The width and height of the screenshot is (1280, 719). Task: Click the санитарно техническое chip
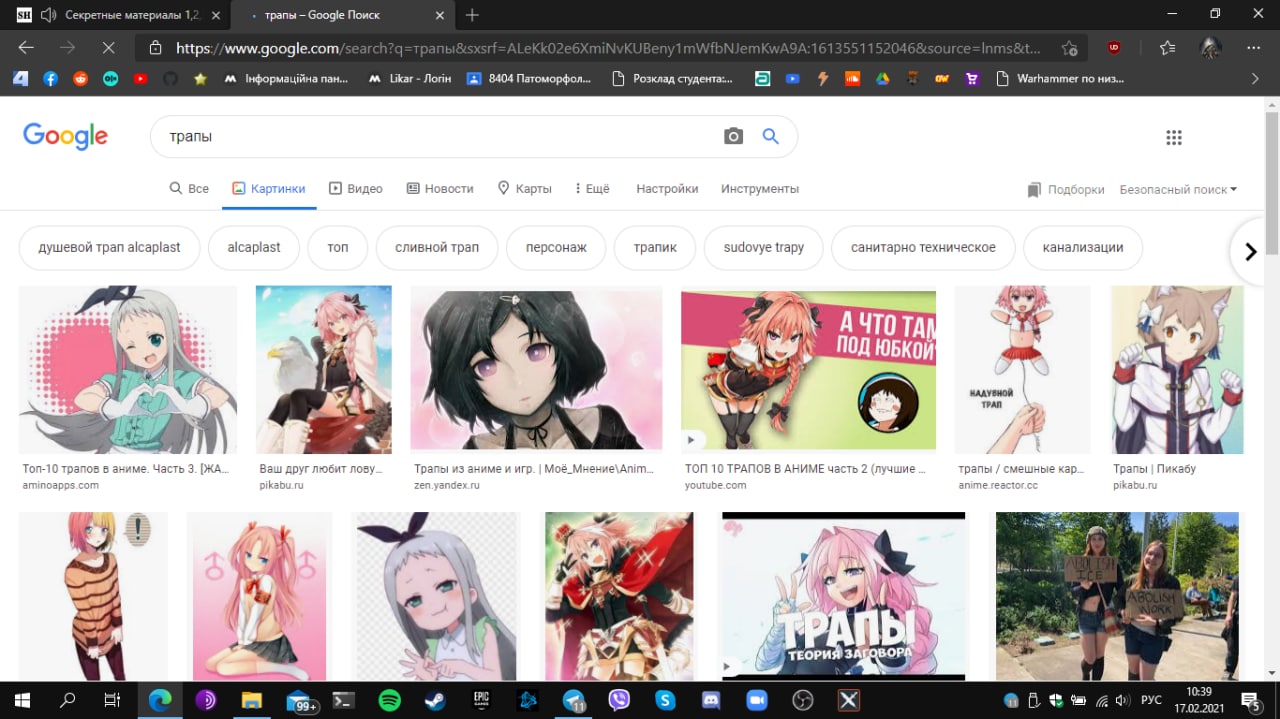tap(923, 248)
